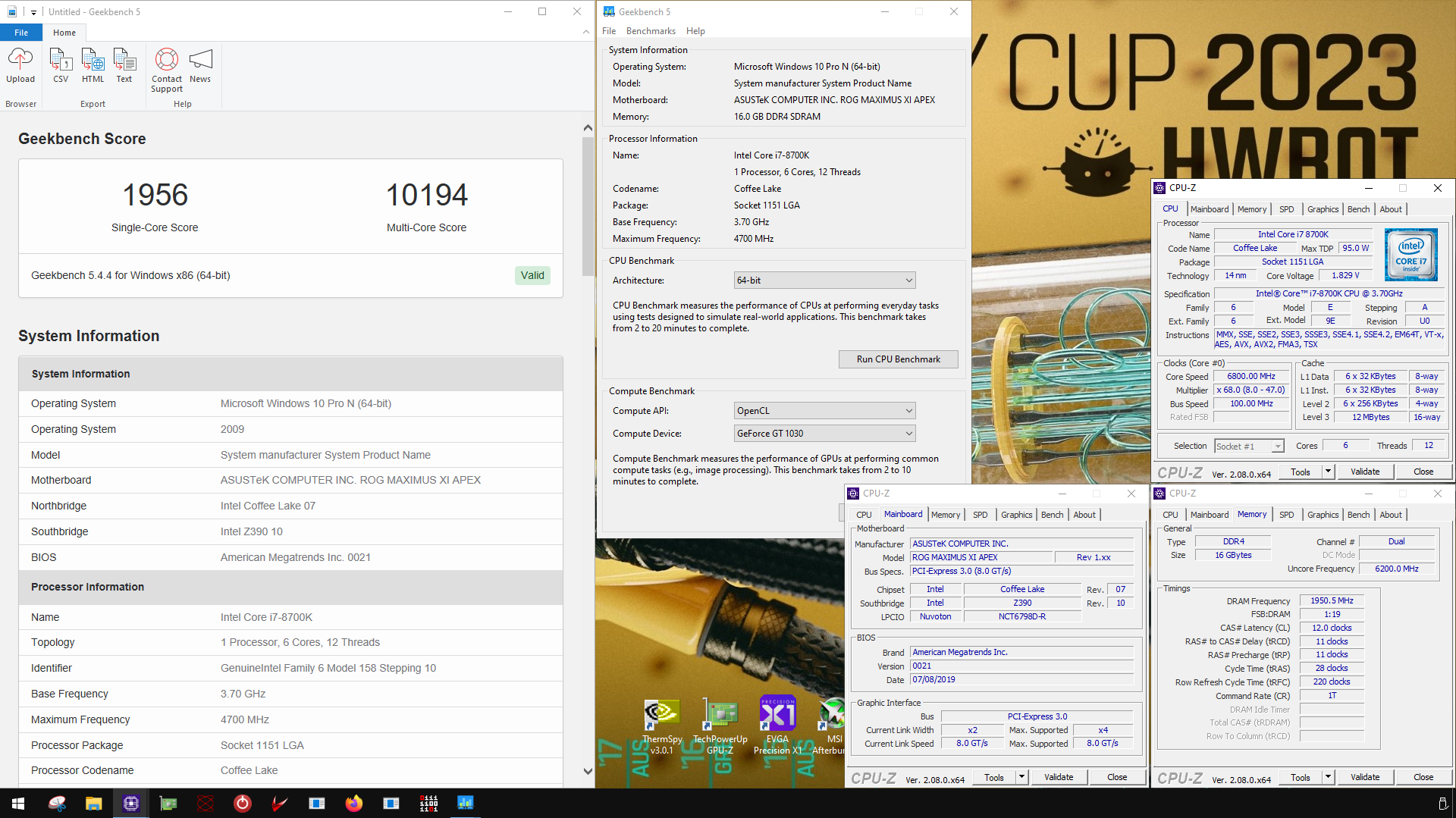This screenshot has height=818, width=1456.
Task: Click Core Speed value 6800.00 MHz
Action: pyautogui.click(x=1251, y=377)
